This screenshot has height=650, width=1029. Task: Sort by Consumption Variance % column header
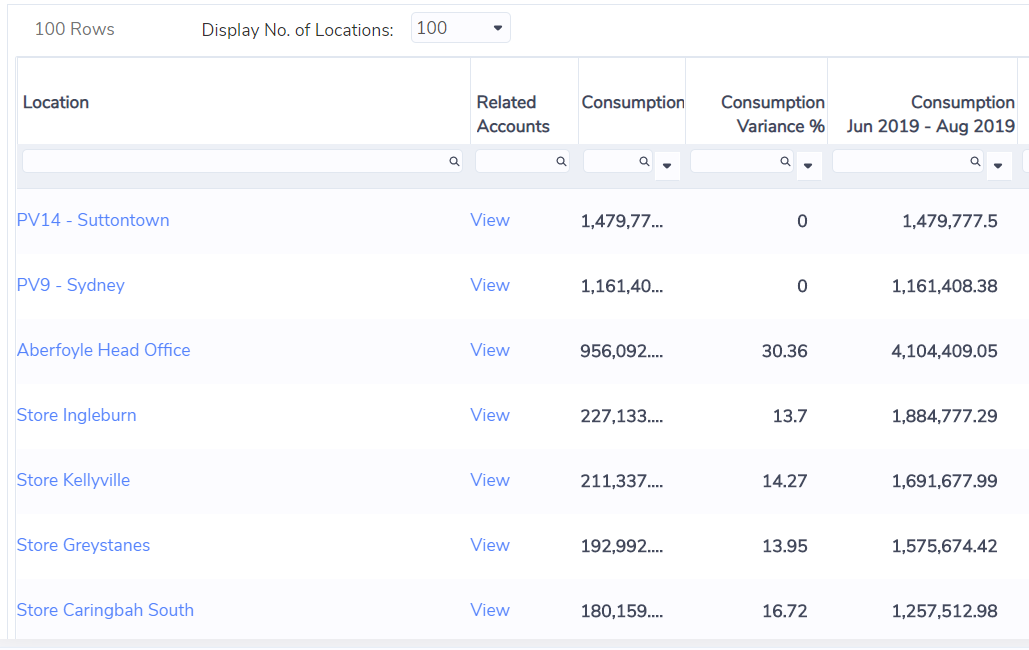(x=772, y=114)
